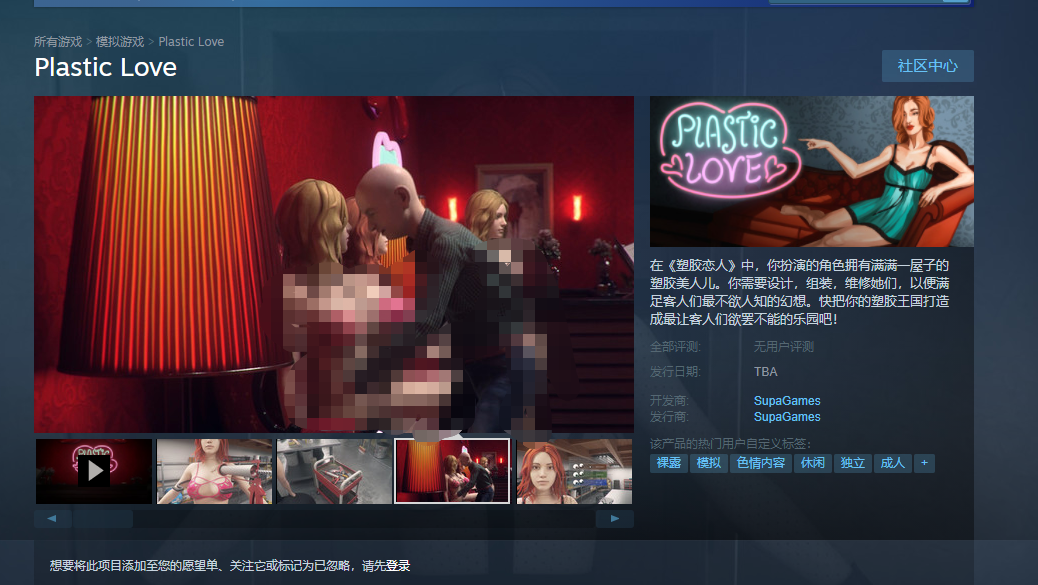
Task: Go to 所有游戏 in the breadcrumb
Action: point(58,42)
